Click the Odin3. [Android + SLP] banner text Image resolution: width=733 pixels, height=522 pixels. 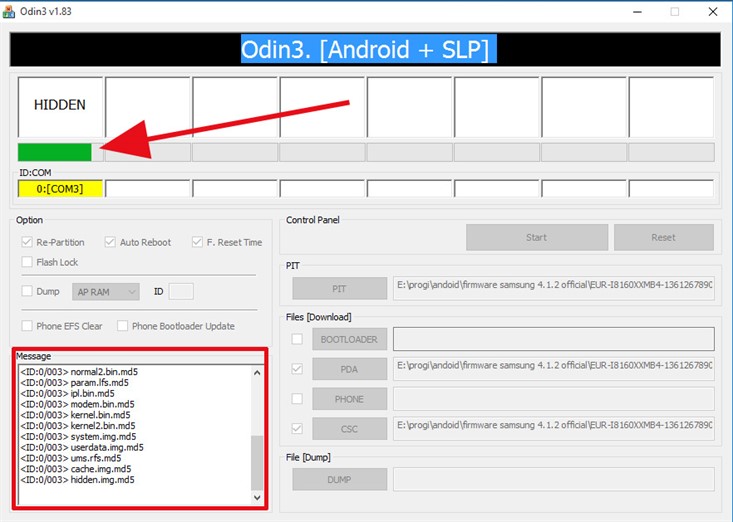coord(368,49)
